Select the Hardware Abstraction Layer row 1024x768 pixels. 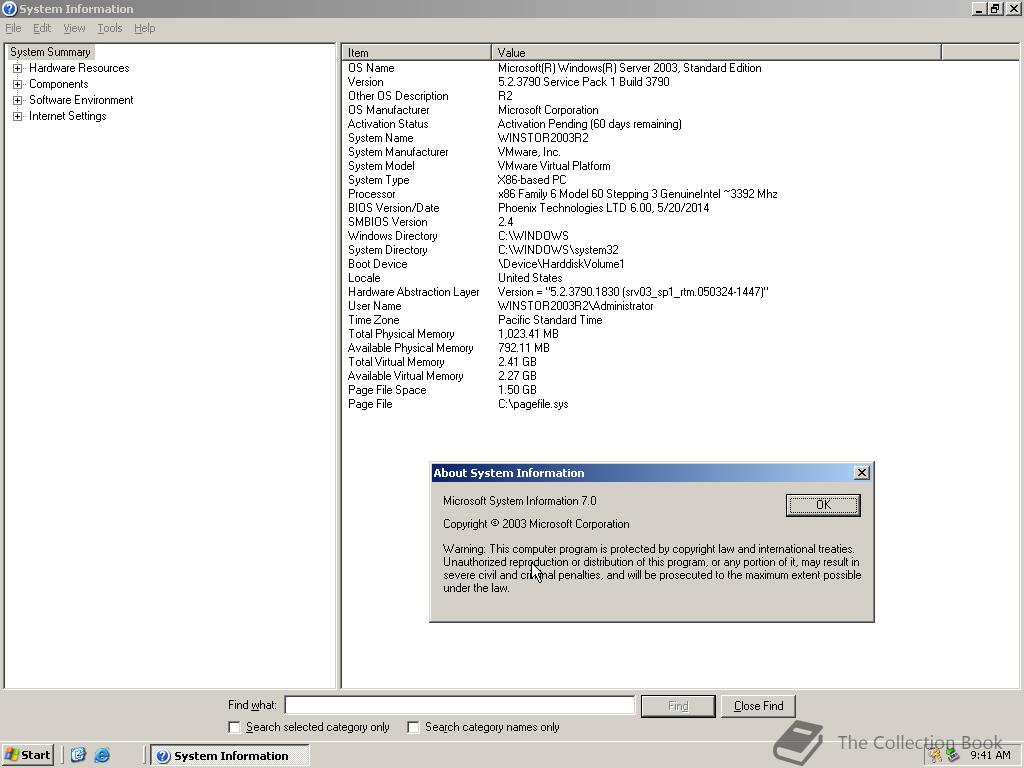(x=641, y=292)
